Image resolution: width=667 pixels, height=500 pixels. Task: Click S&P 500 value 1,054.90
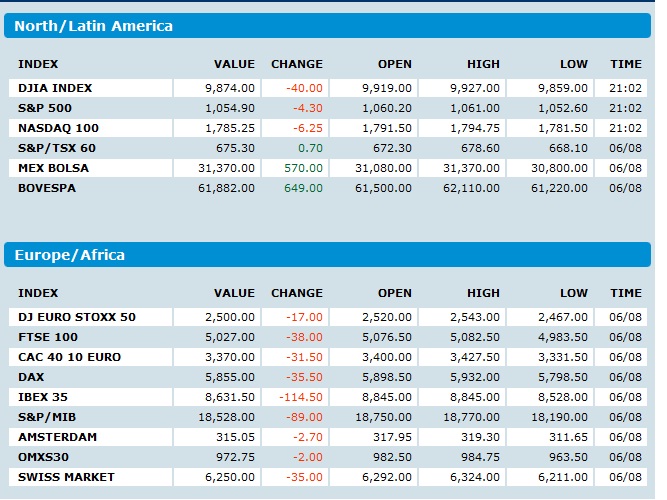230,108
